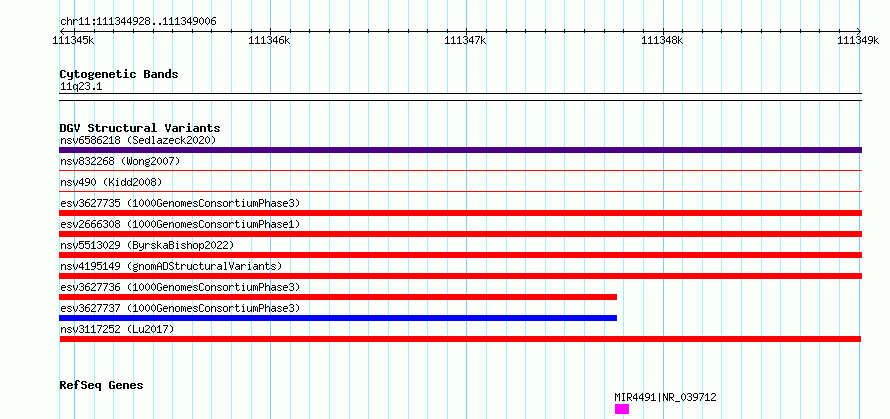Select the red nsv5513029 variant bar
This screenshot has height=419, width=890.
(460, 255)
